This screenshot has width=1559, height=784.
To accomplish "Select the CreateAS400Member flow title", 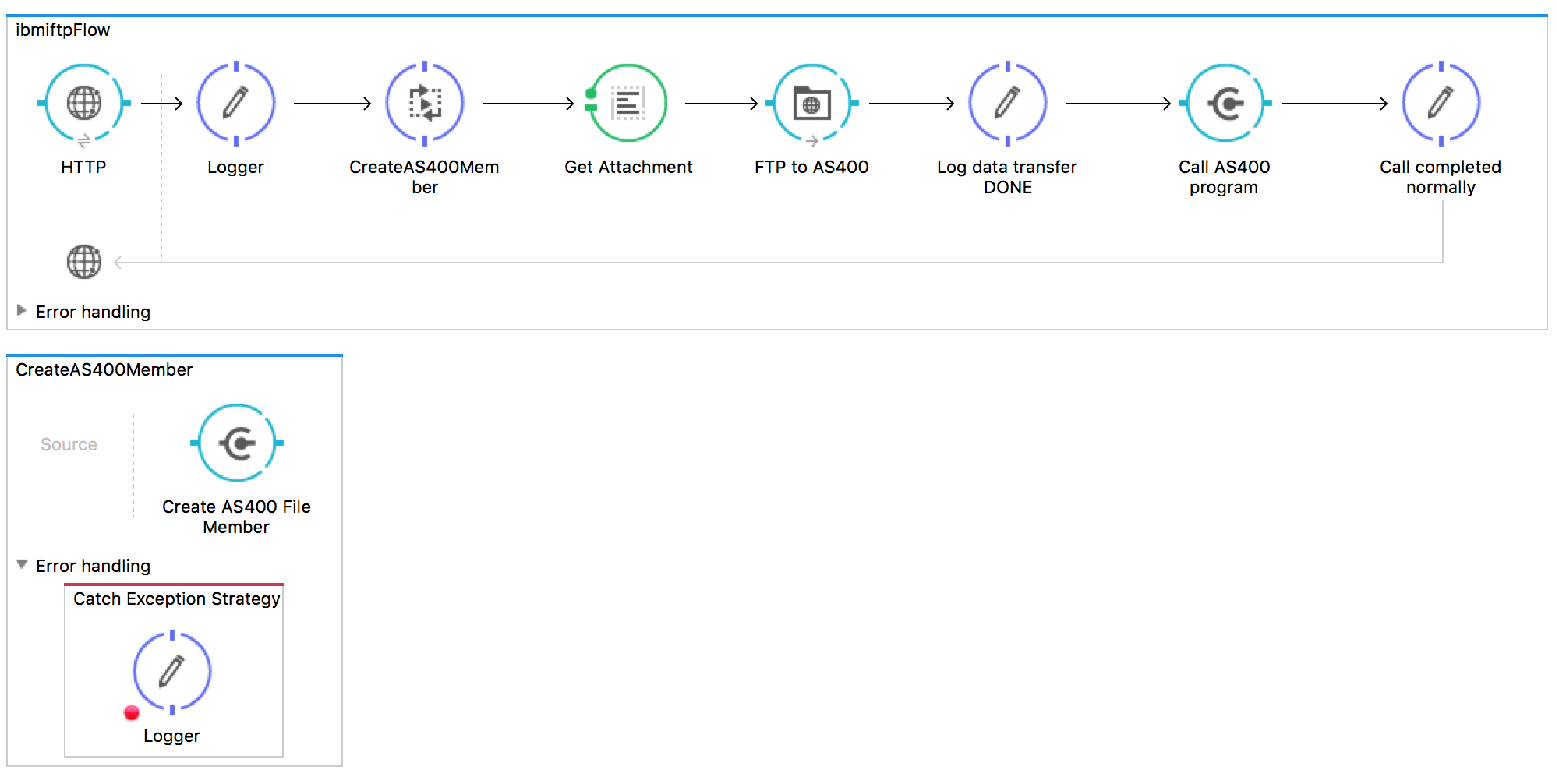I will coord(104,369).
